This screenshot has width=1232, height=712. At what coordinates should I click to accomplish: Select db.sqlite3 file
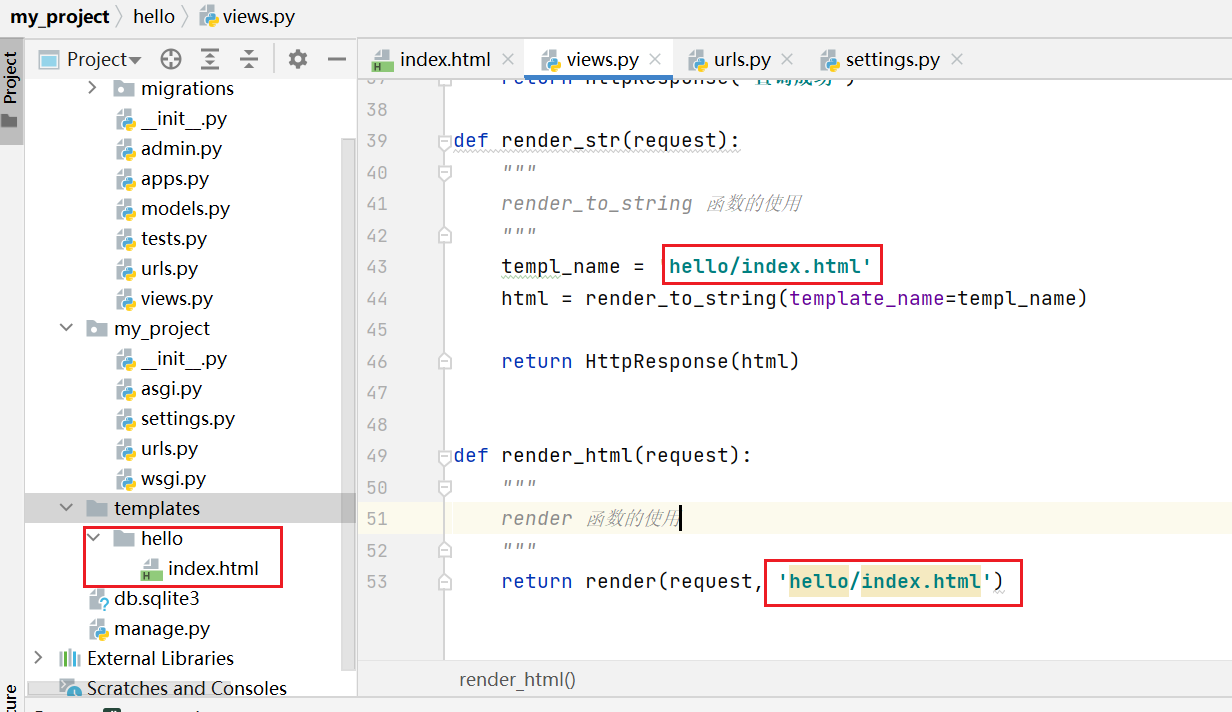coord(156,598)
